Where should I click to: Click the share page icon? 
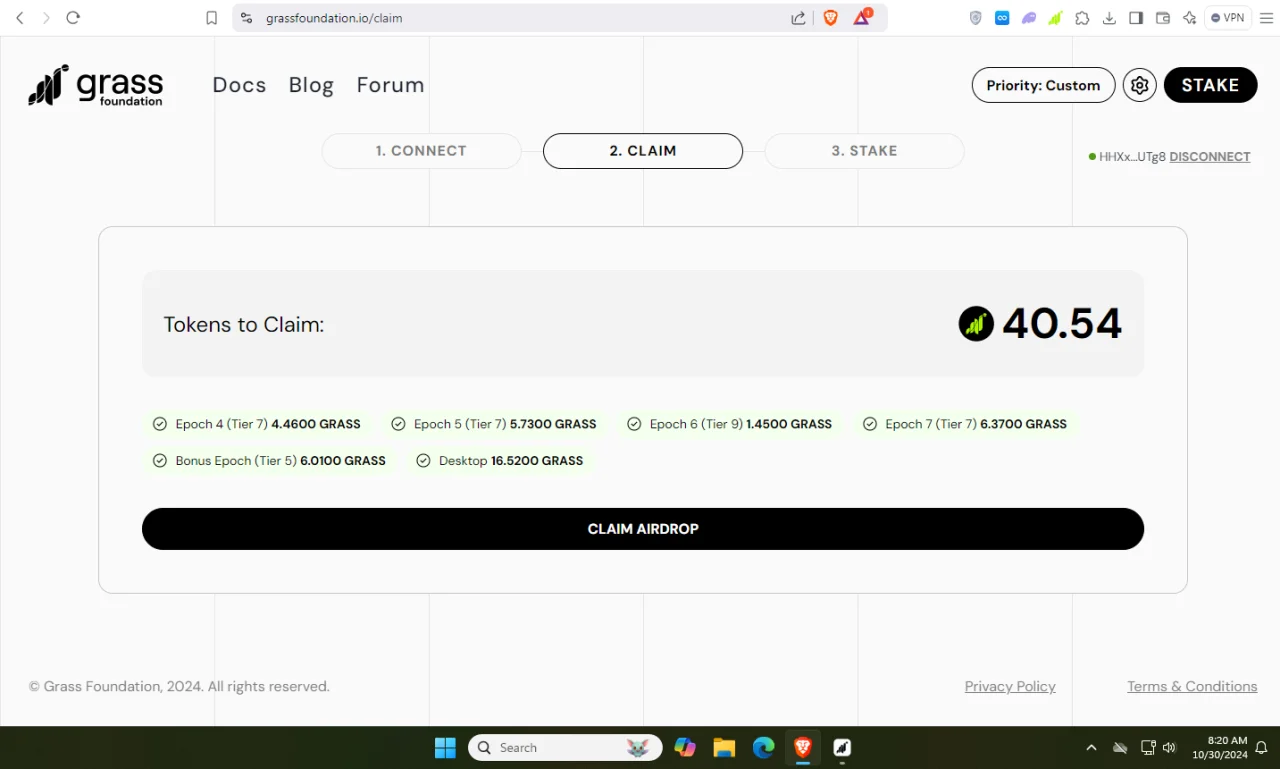[x=798, y=18]
